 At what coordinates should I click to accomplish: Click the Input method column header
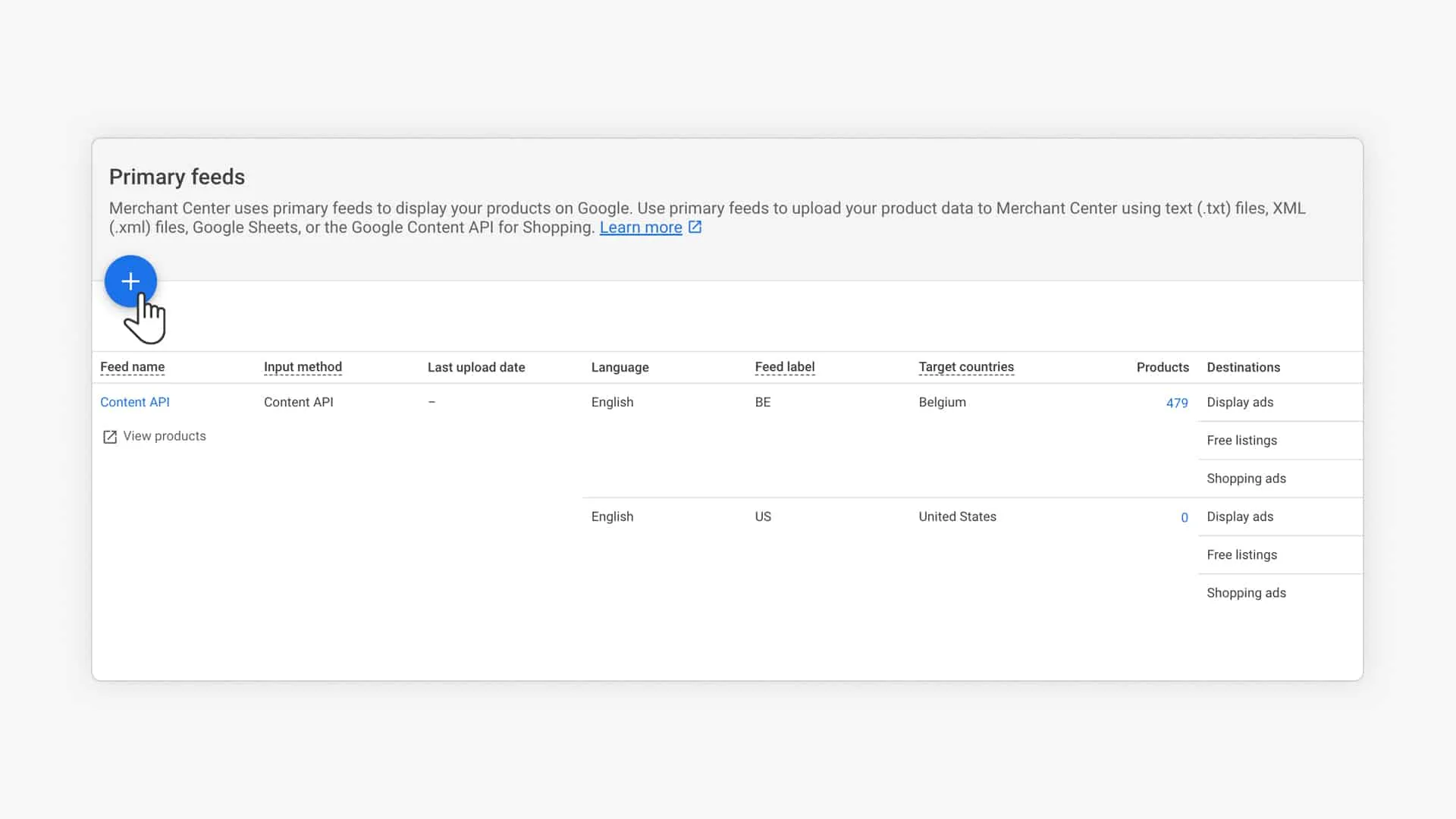coord(303,367)
